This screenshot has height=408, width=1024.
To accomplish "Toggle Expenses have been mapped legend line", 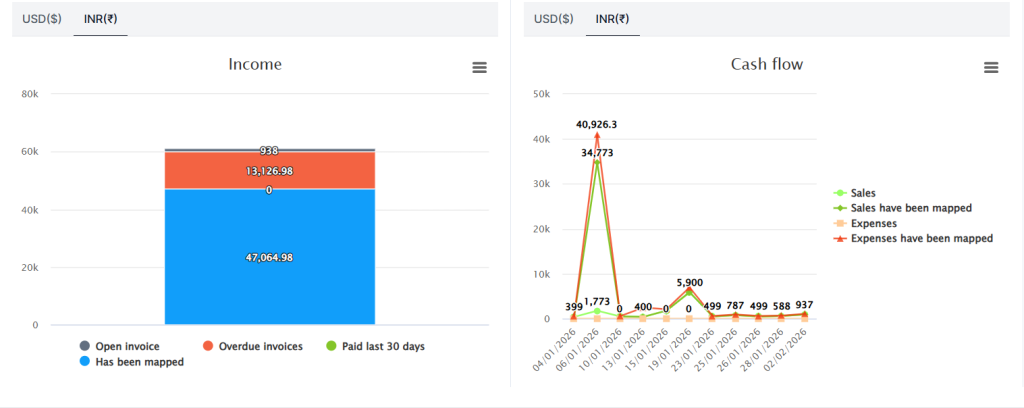I will coord(920,239).
